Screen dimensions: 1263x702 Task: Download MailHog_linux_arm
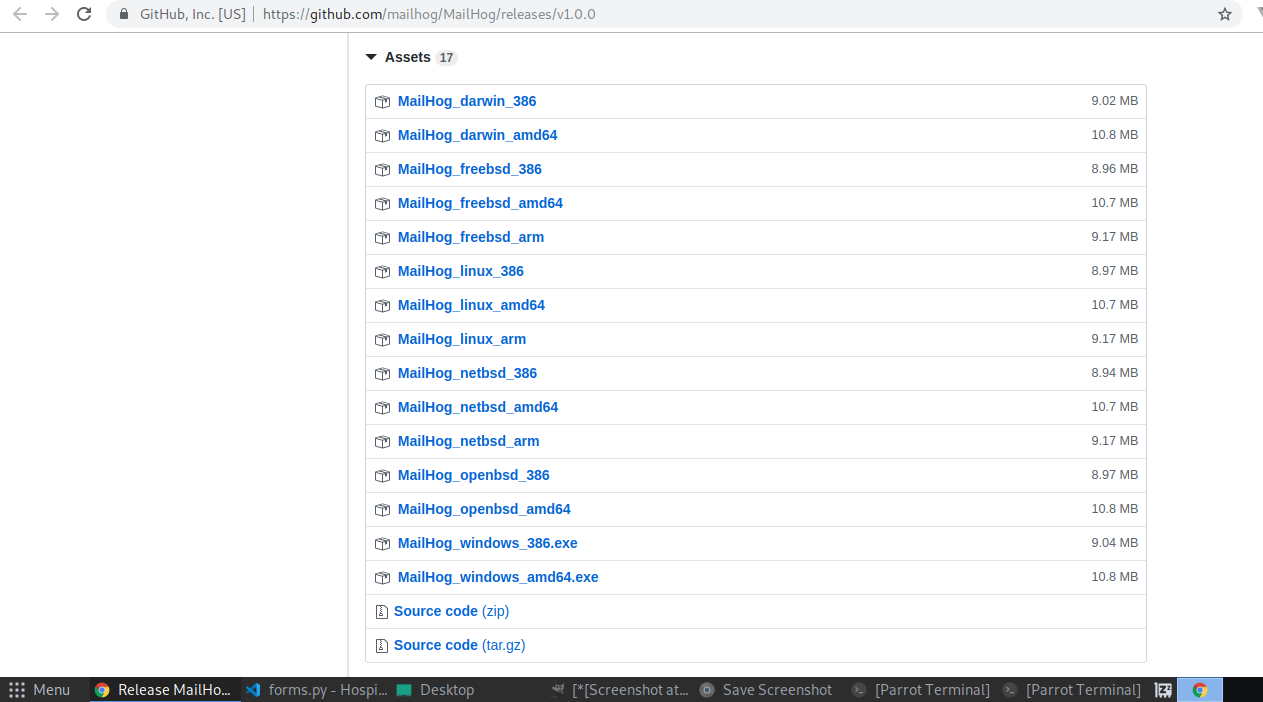[462, 339]
